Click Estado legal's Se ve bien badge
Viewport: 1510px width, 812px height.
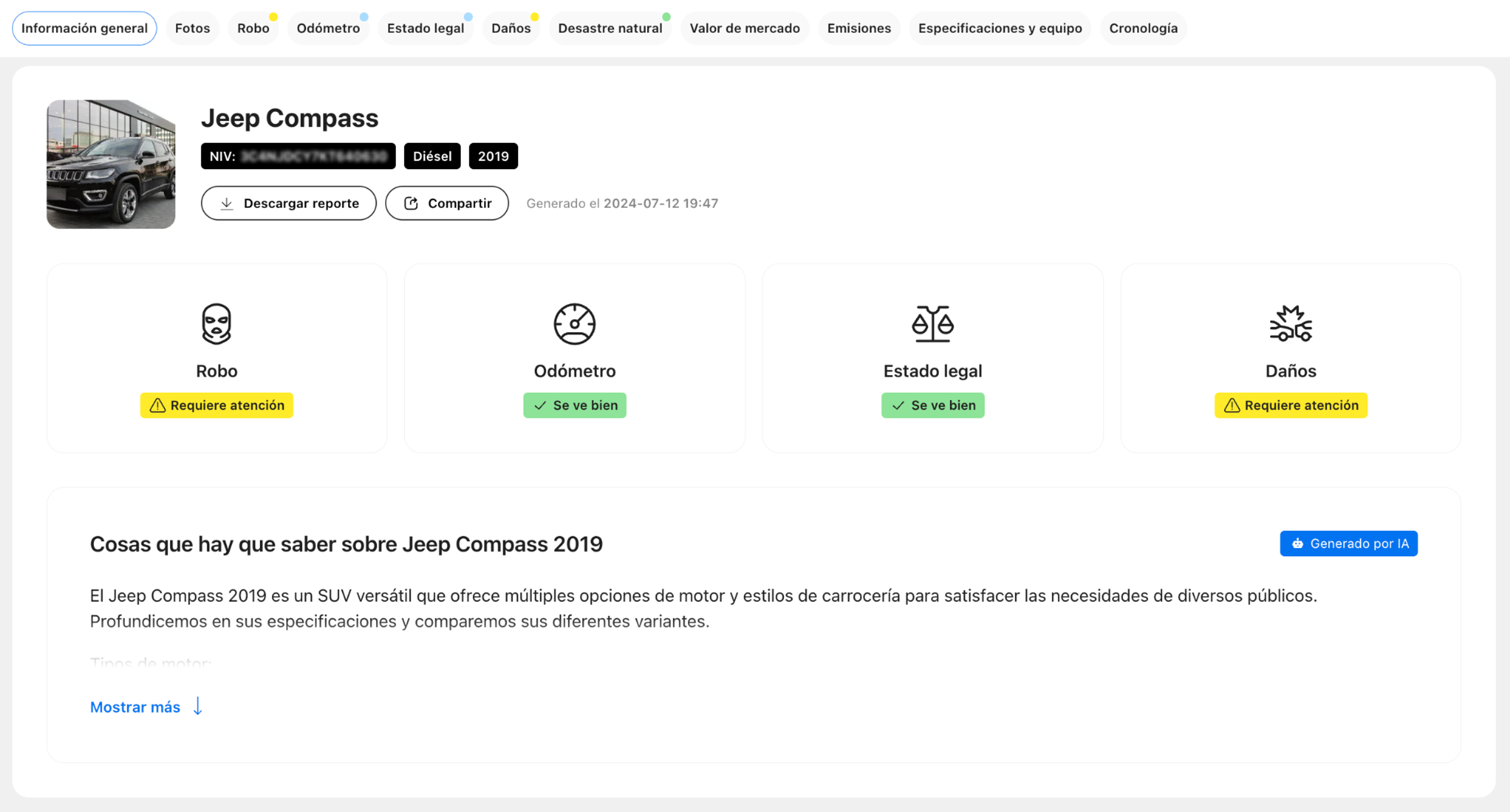[933, 406]
